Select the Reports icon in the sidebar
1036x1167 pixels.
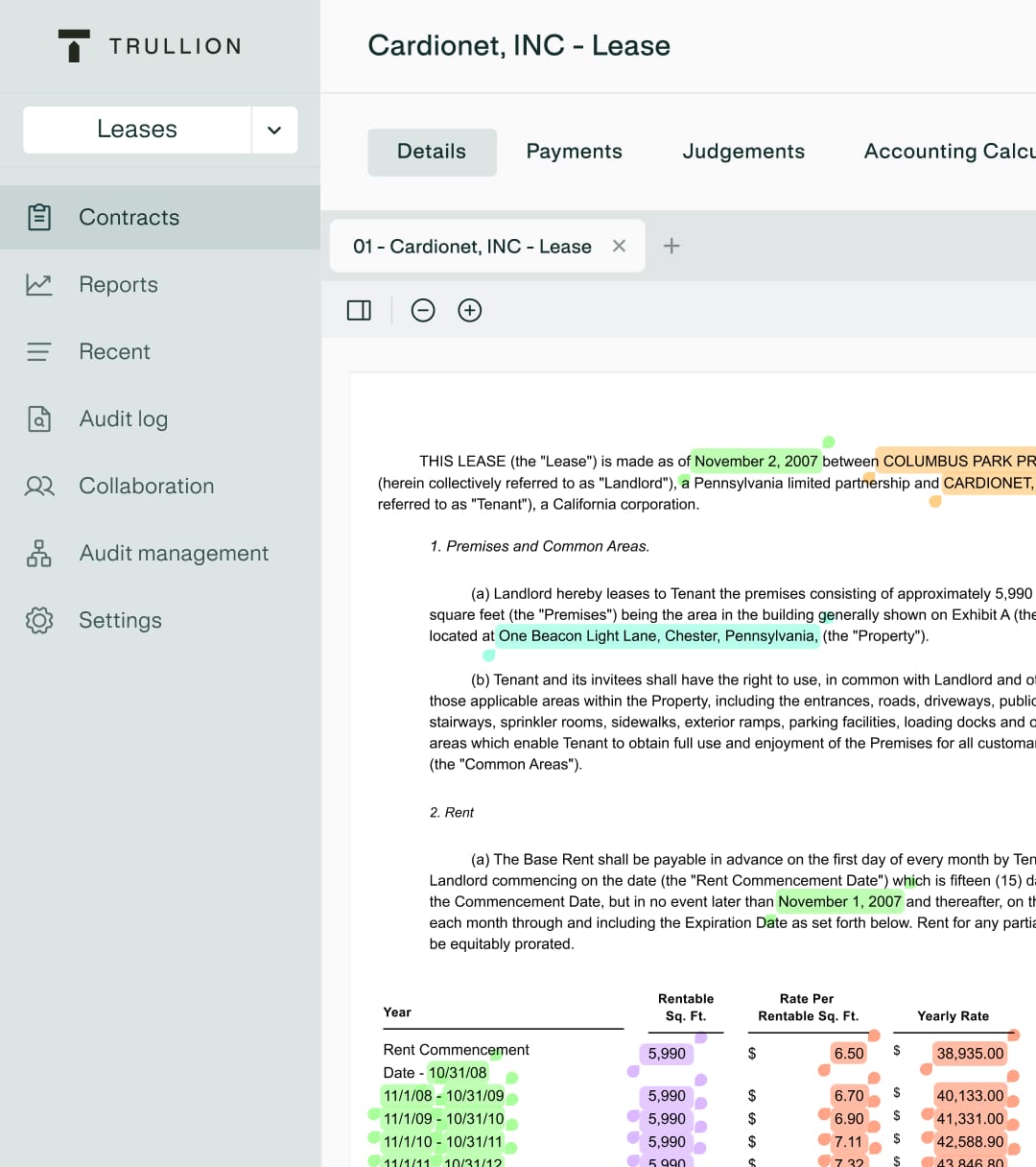coord(38,284)
